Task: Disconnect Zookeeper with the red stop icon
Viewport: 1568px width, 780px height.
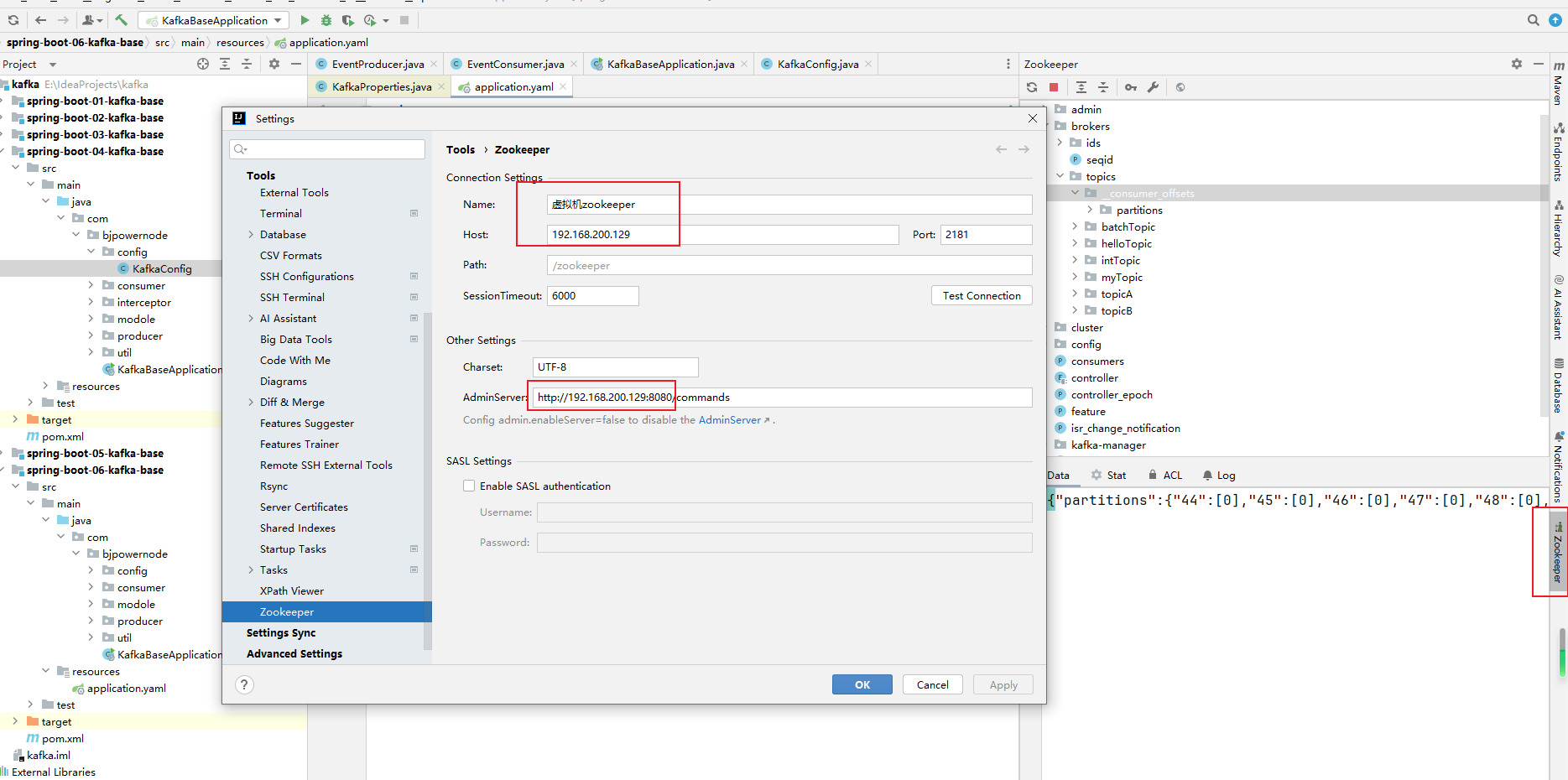Action: [1054, 87]
